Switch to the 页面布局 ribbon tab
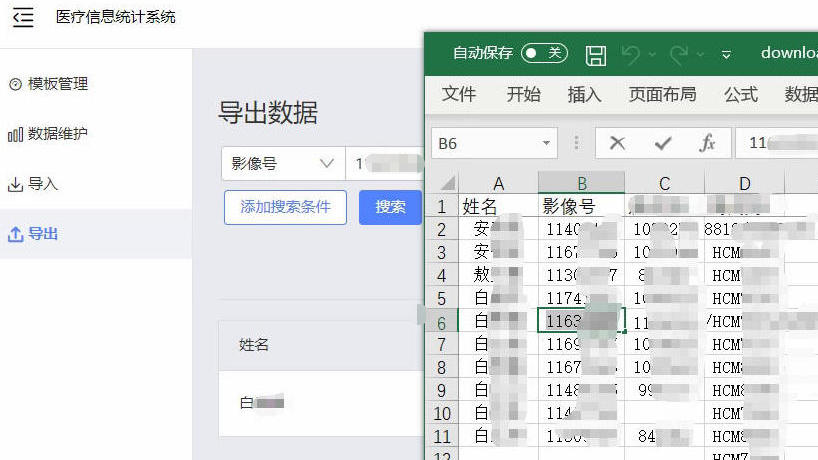The image size is (818, 460). [x=662, y=95]
